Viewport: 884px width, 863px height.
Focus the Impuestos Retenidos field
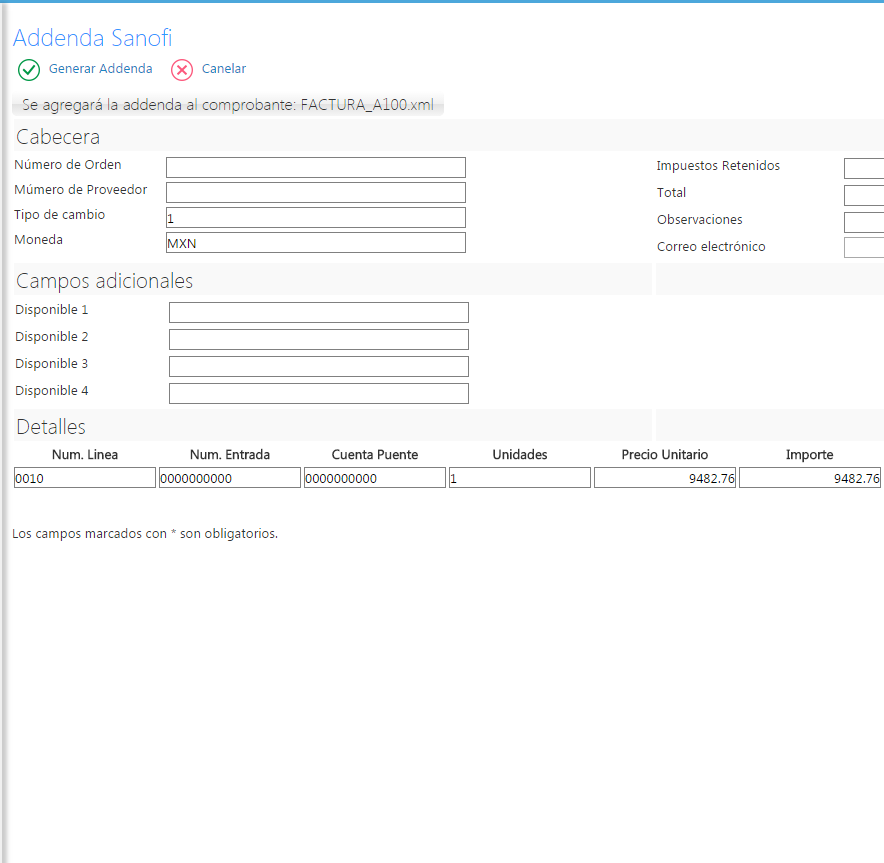pos(864,169)
